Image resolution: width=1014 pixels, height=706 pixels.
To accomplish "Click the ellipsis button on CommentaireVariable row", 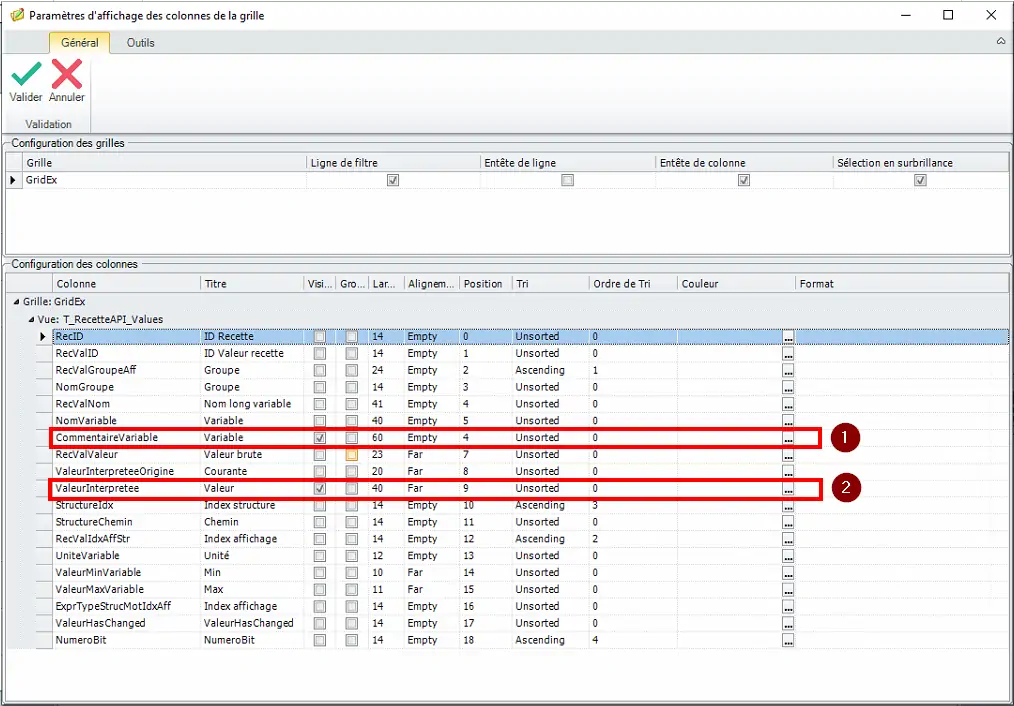I will (788, 438).
